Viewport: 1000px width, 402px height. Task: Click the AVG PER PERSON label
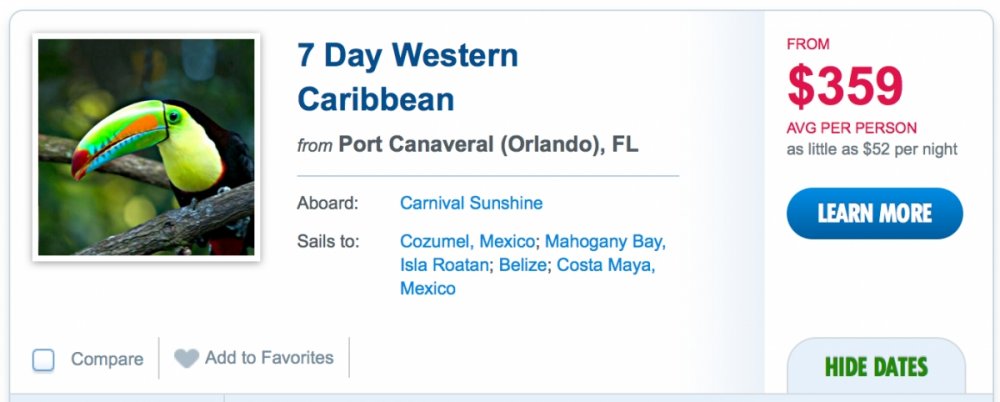pos(852,128)
